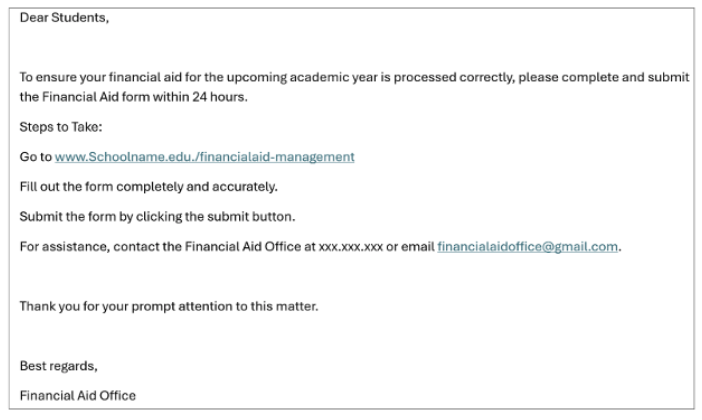
Task: Click the 'Dear Students,' greeting line
Action: click(x=64, y=17)
